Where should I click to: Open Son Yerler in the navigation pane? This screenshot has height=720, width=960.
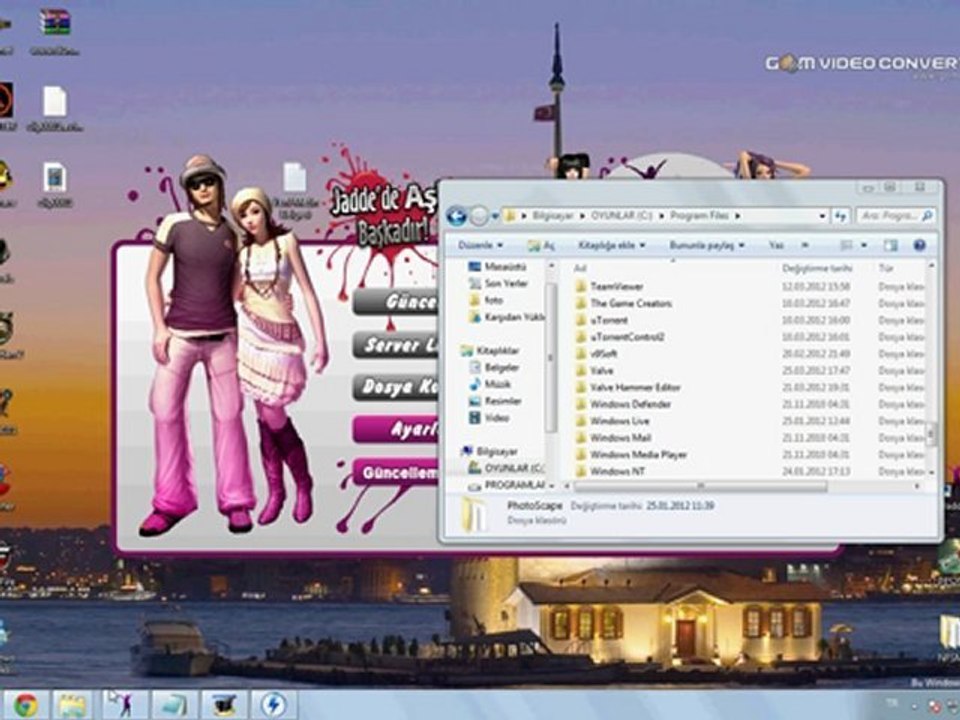[498, 283]
